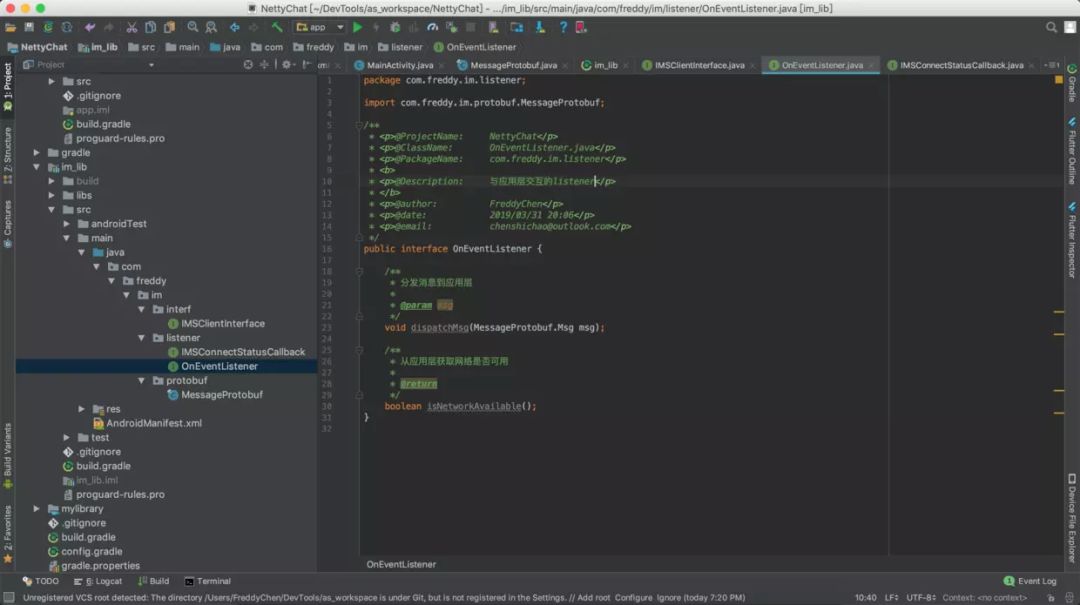1080x605 pixels.
Task: Click the Save All icon in toolbar
Action: pyautogui.click(x=28, y=27)
